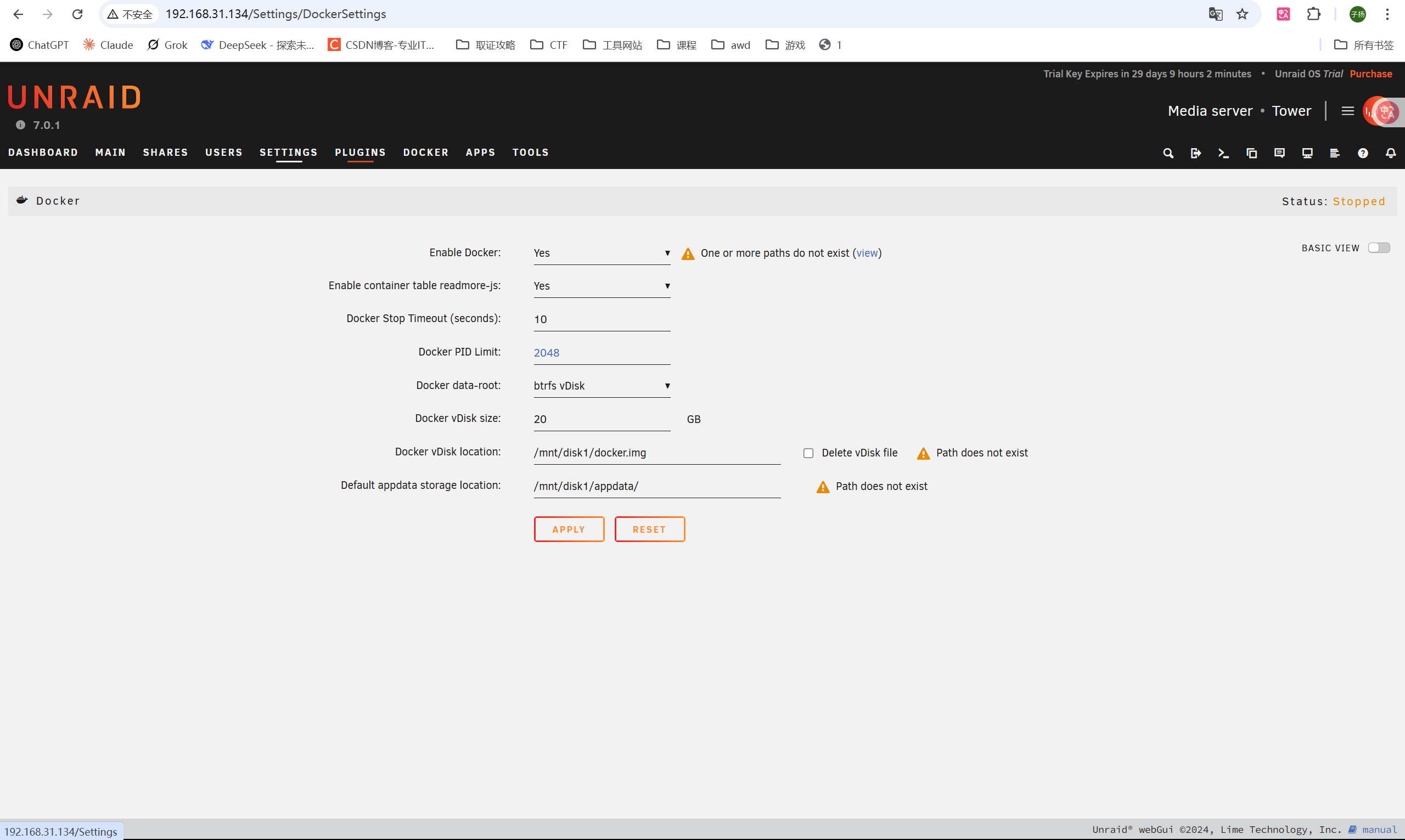Go to the DASHBOARD tab
Screen dimensions: 1405x840
click(43, 153)
